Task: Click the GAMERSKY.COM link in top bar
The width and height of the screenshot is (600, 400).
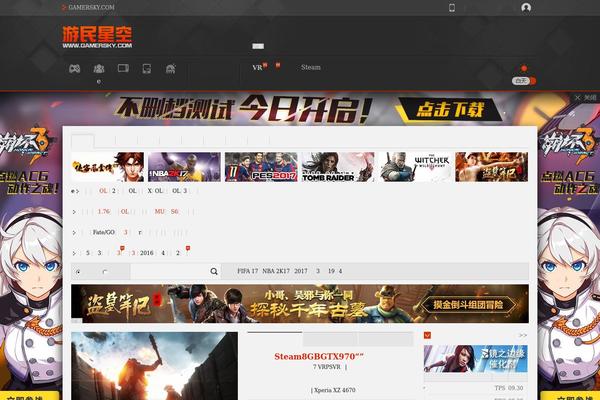Action: [91, 7]
